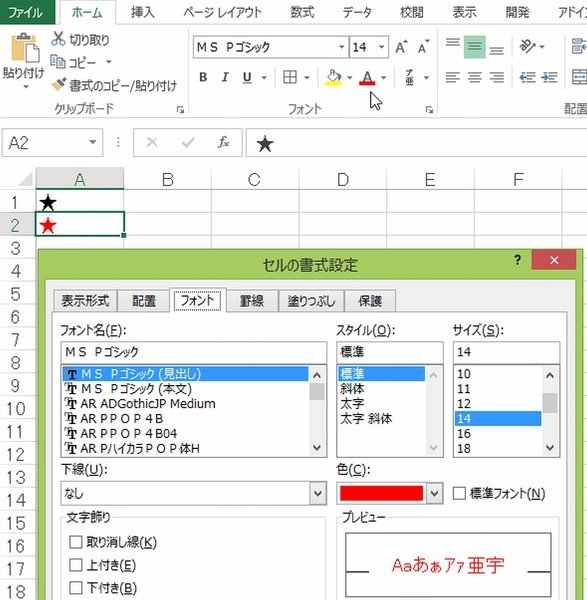Choose ＭＳ Ｐゴシック (本文) font
Image resolution: width=587 pixels, height=600 pixels.
point(136,388)
